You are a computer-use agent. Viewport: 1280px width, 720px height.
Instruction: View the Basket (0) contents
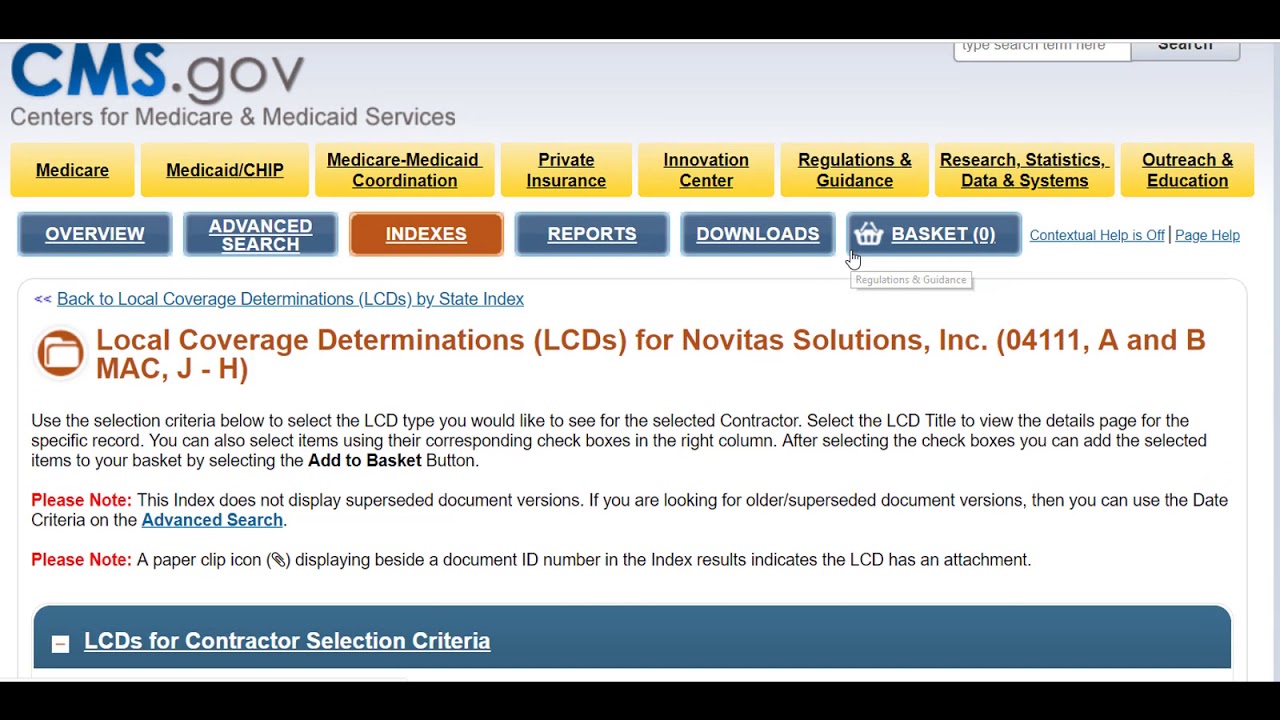click(934, 234)
